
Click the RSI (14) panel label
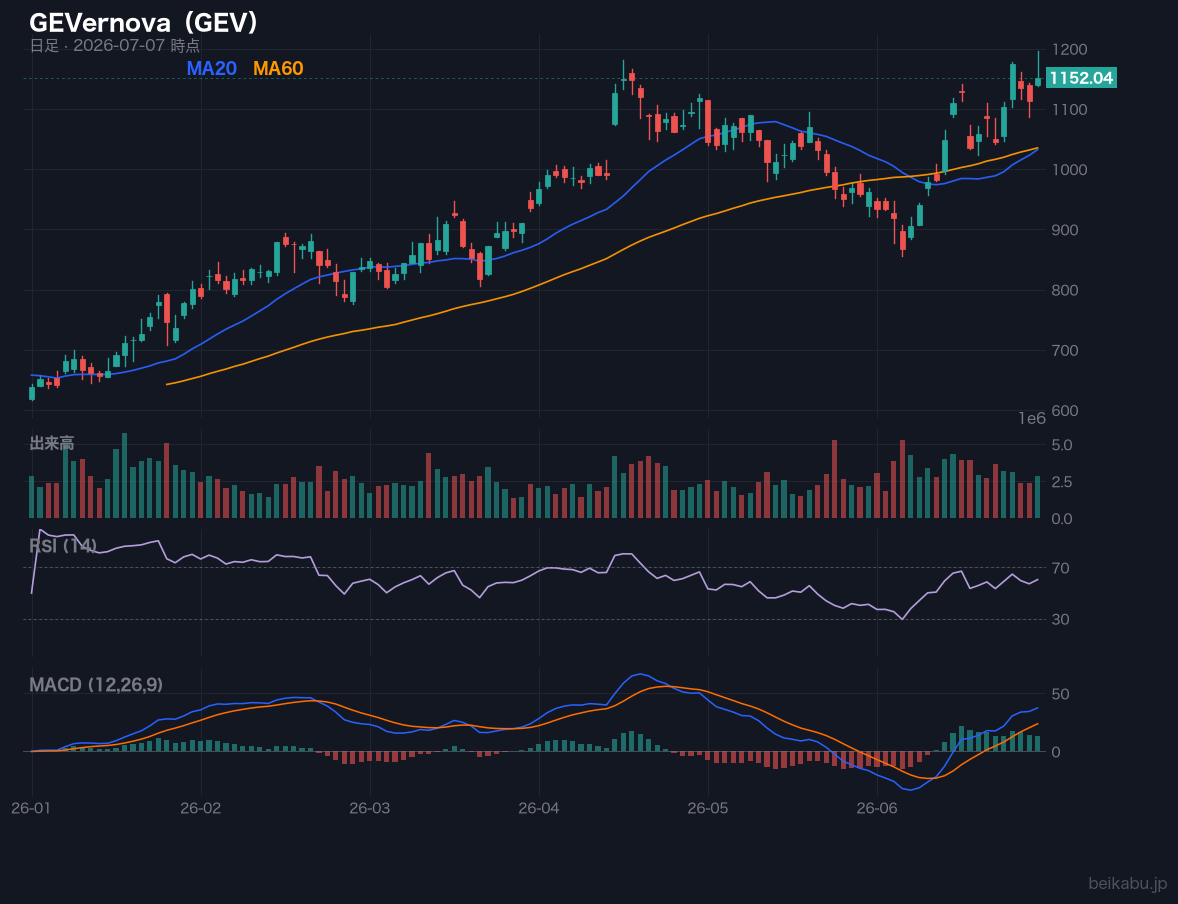(x=63, y=545)
